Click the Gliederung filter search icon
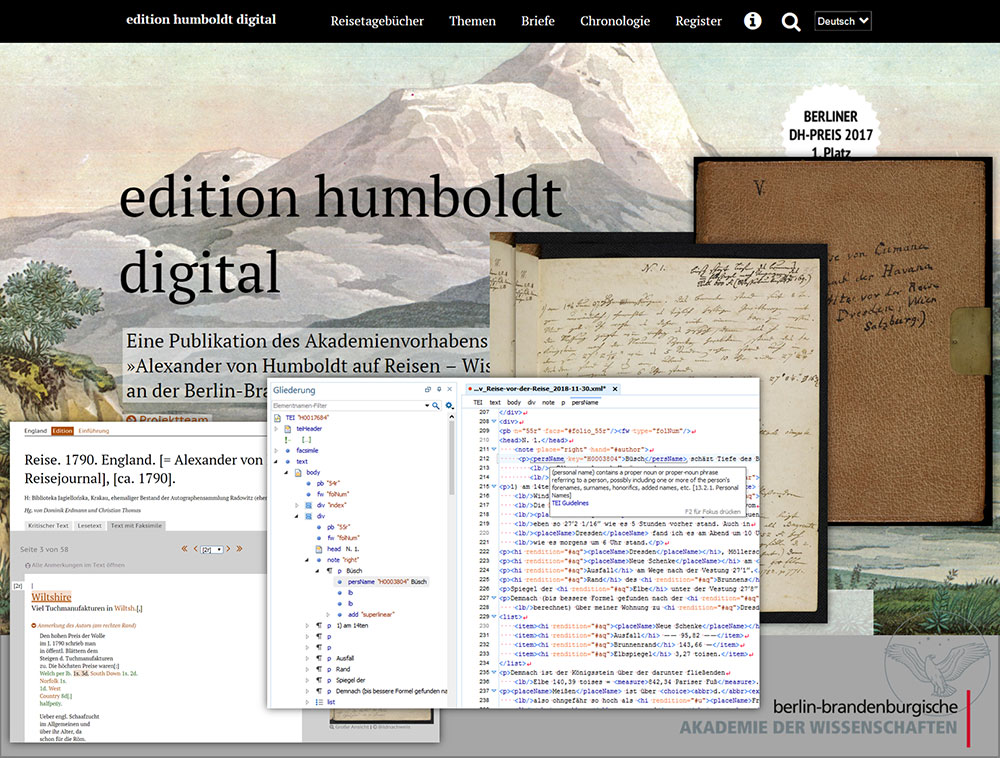The width and height of the screenshot is (1000, 758). click(436, 405)
